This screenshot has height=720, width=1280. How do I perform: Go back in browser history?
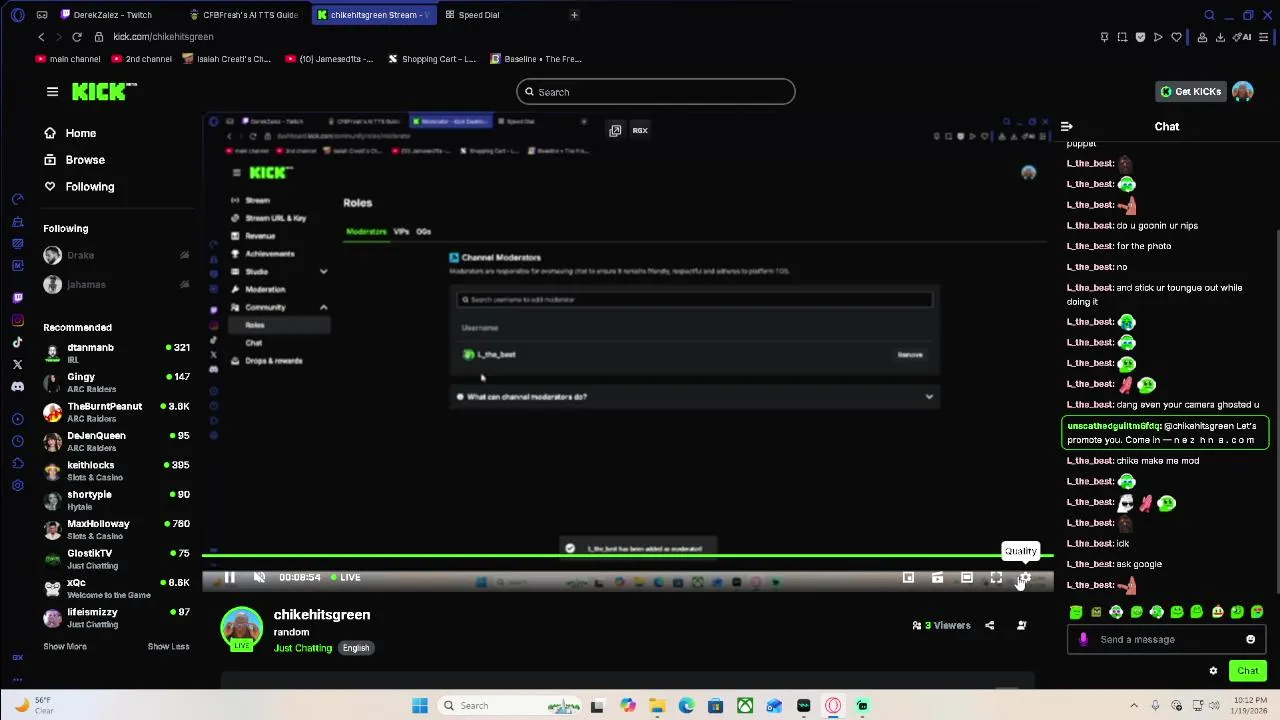click(41, 37)
